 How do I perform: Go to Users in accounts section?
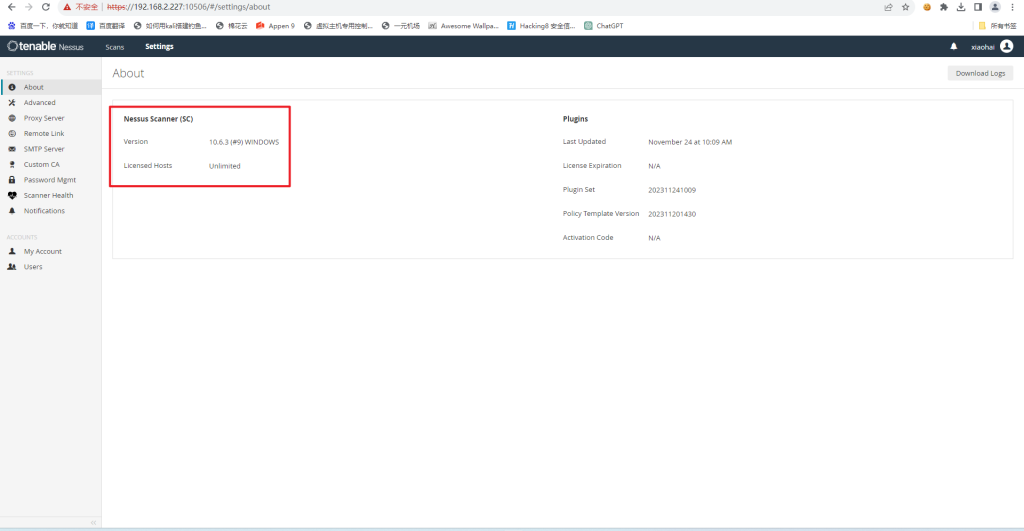pyautogui.click(x=33, y=267)
